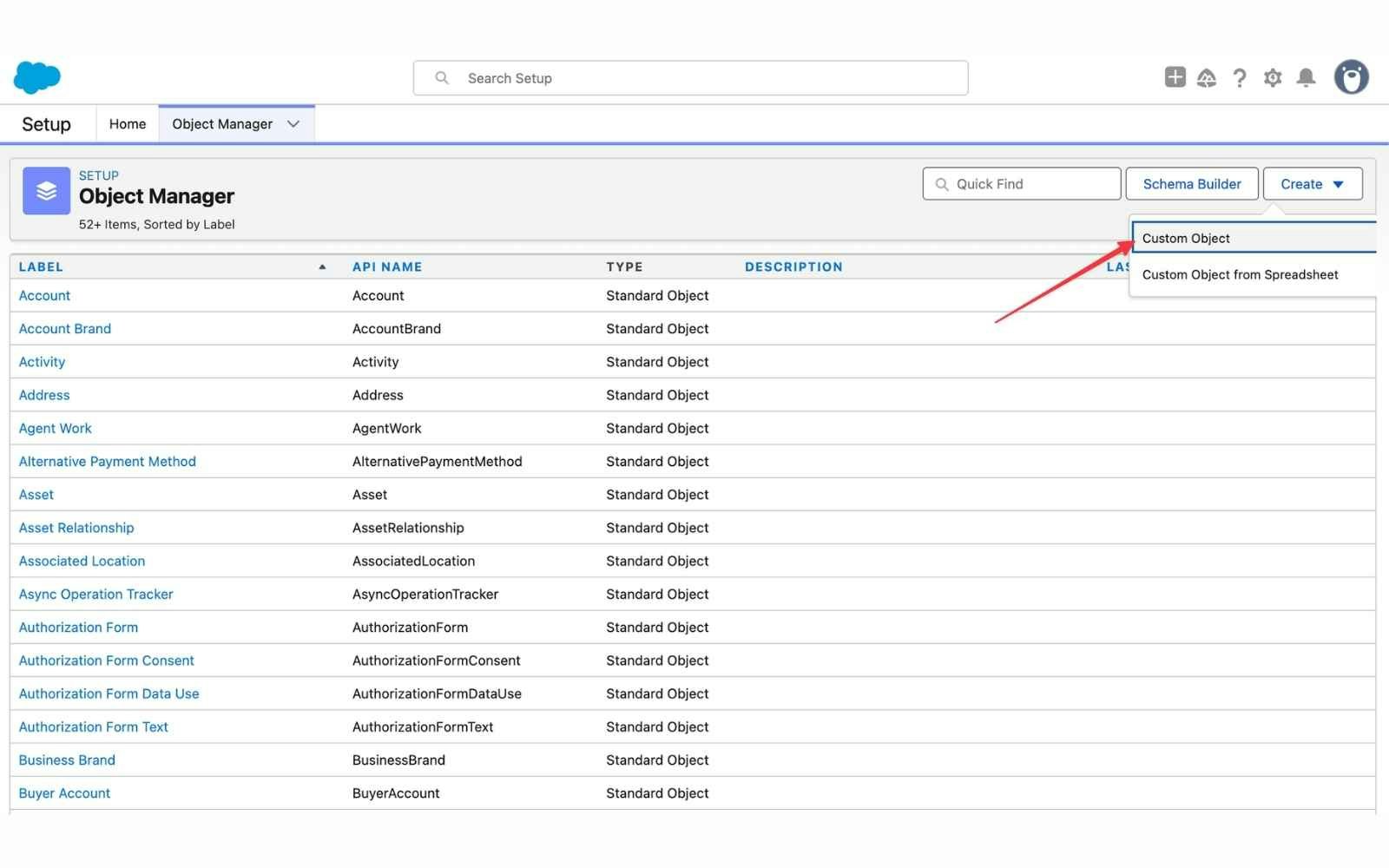Image resolution: width=1389 pixels, height=868 pixels.
Task: Click the Setup app name label
Action: point(46,124)
